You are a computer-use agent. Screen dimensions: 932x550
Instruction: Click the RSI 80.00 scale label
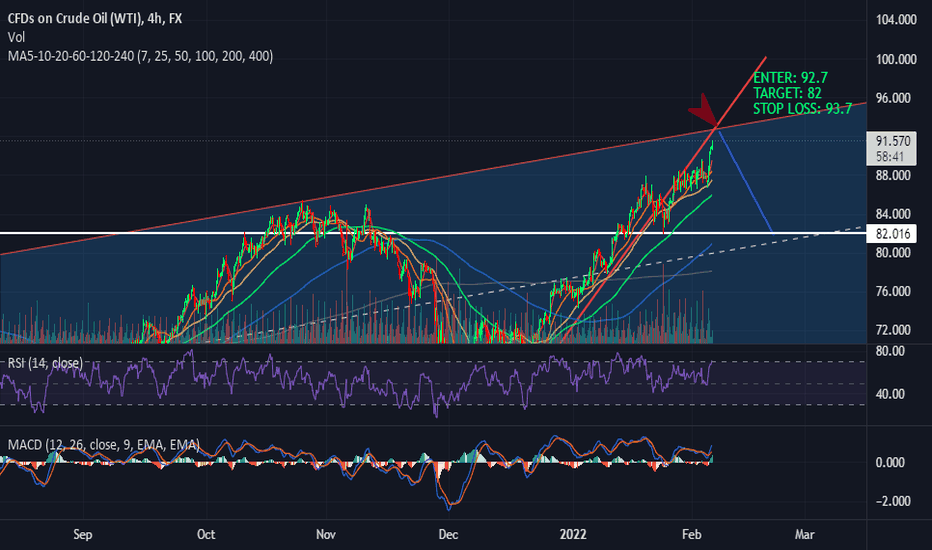pos(890,351)
